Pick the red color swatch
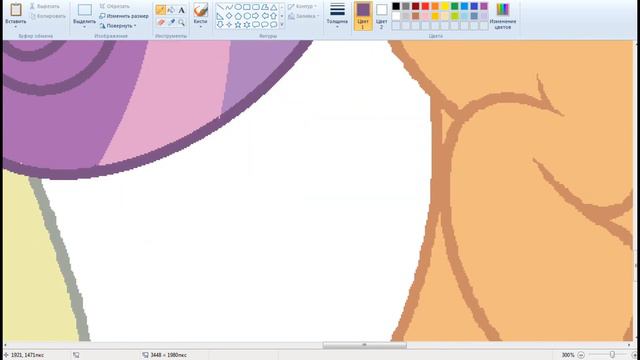Image resolution: width=640 pixels, height=360 pixels. click(425, 6)
